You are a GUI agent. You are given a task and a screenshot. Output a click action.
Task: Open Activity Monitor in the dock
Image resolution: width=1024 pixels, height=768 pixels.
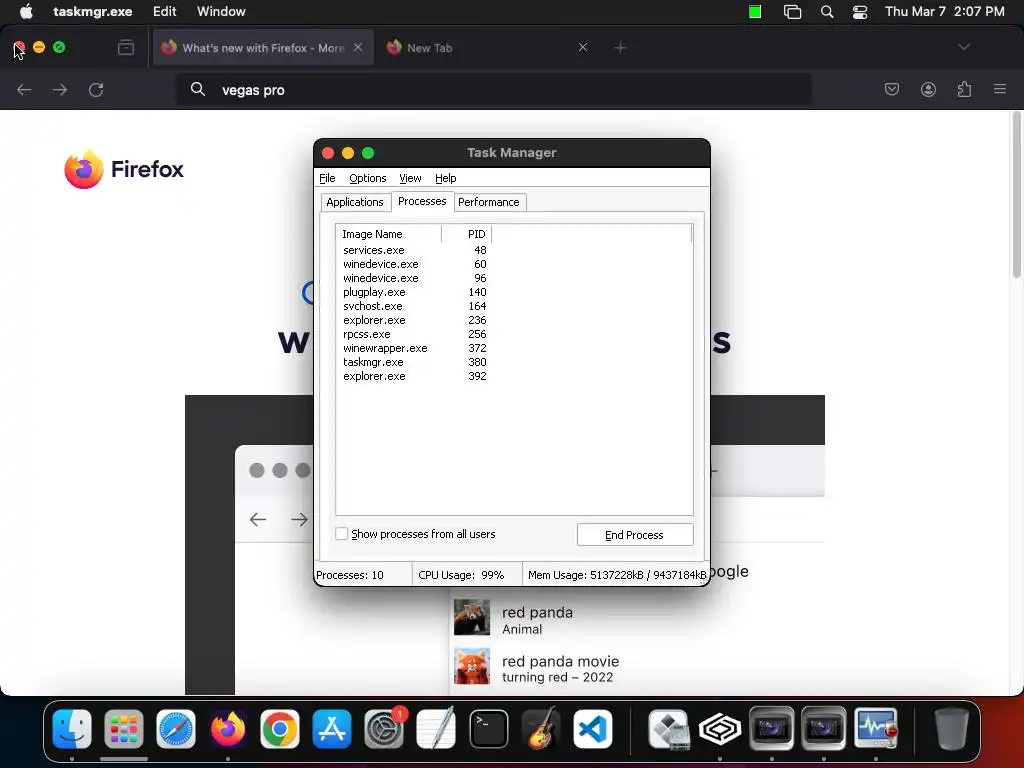click(876, 729)
